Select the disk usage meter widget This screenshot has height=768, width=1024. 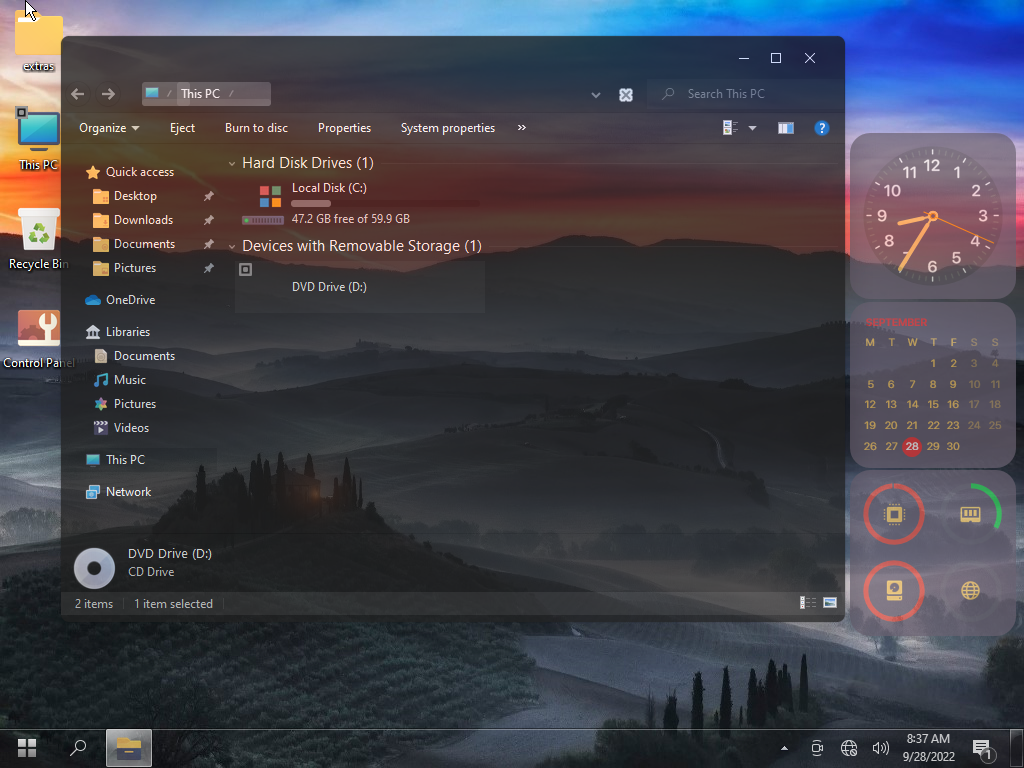coord(894,590)
